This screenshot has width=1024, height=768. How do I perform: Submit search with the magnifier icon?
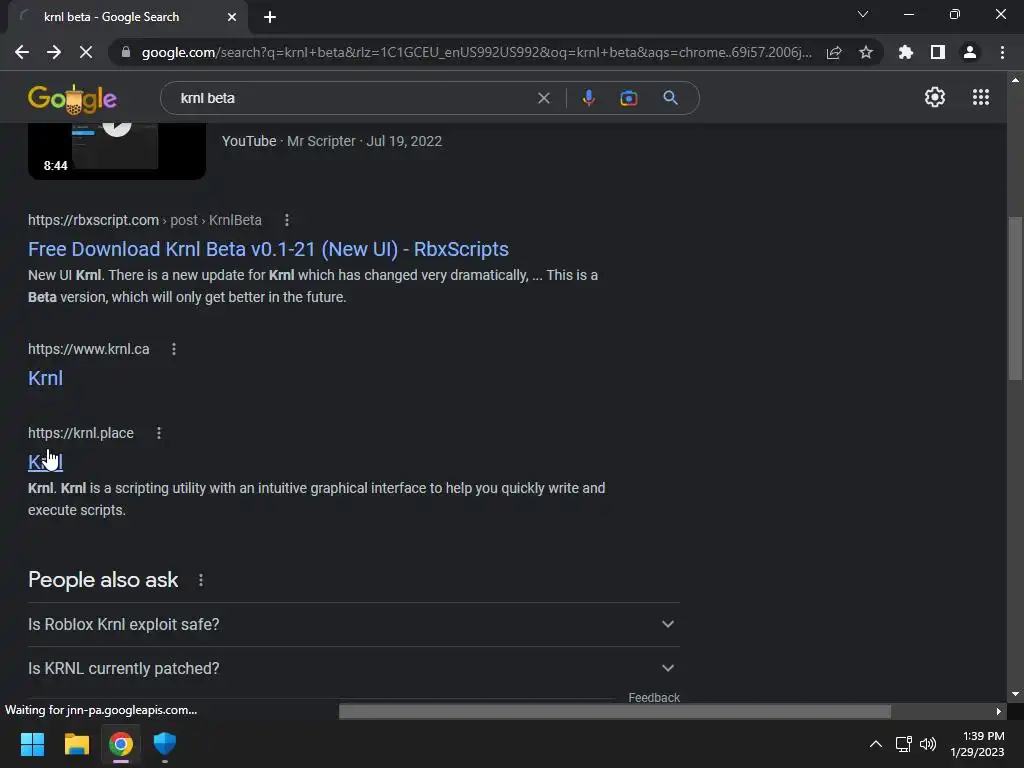[x=670, y=98]
